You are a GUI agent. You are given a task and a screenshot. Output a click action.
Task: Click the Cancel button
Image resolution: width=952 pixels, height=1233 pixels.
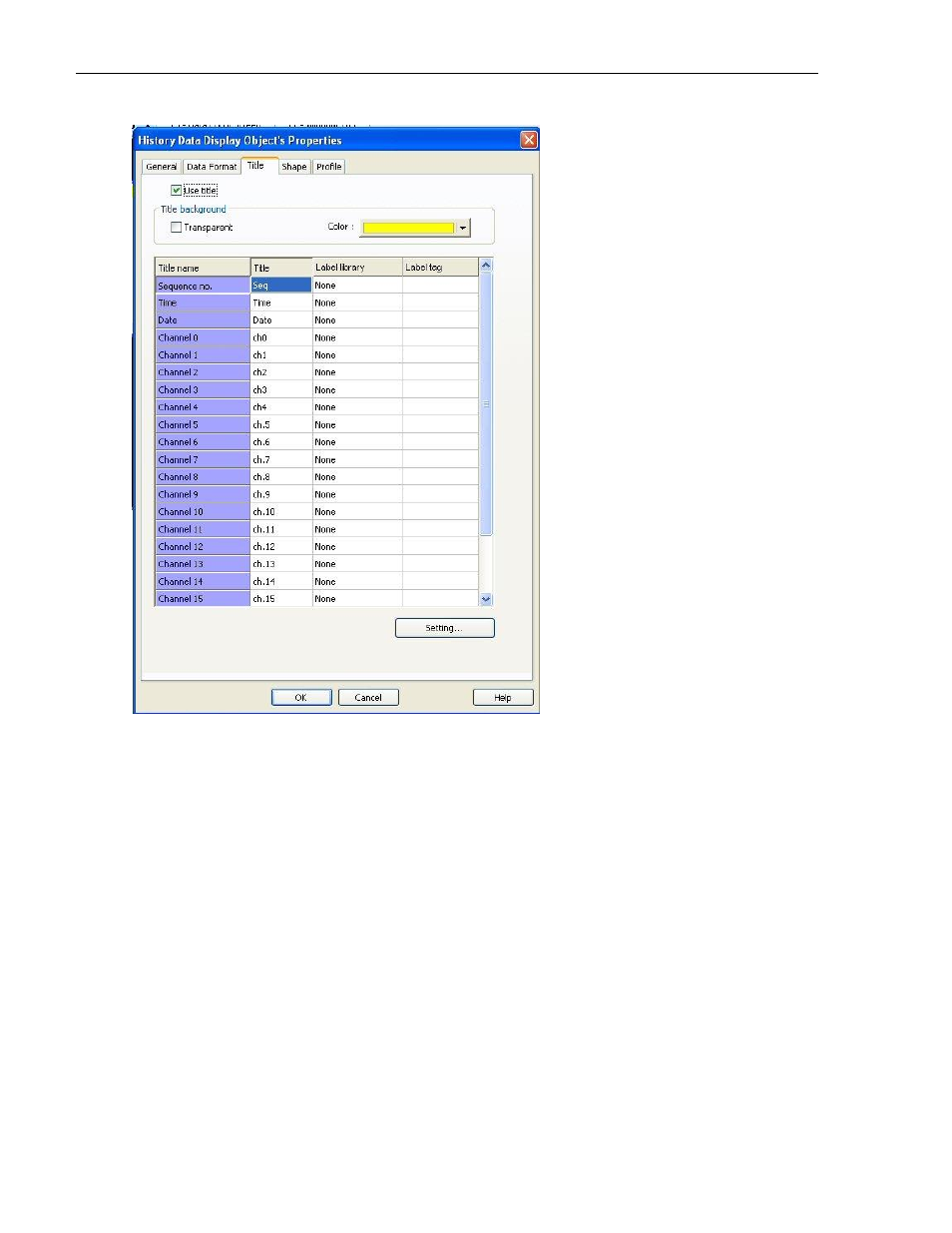coord(368,698)
